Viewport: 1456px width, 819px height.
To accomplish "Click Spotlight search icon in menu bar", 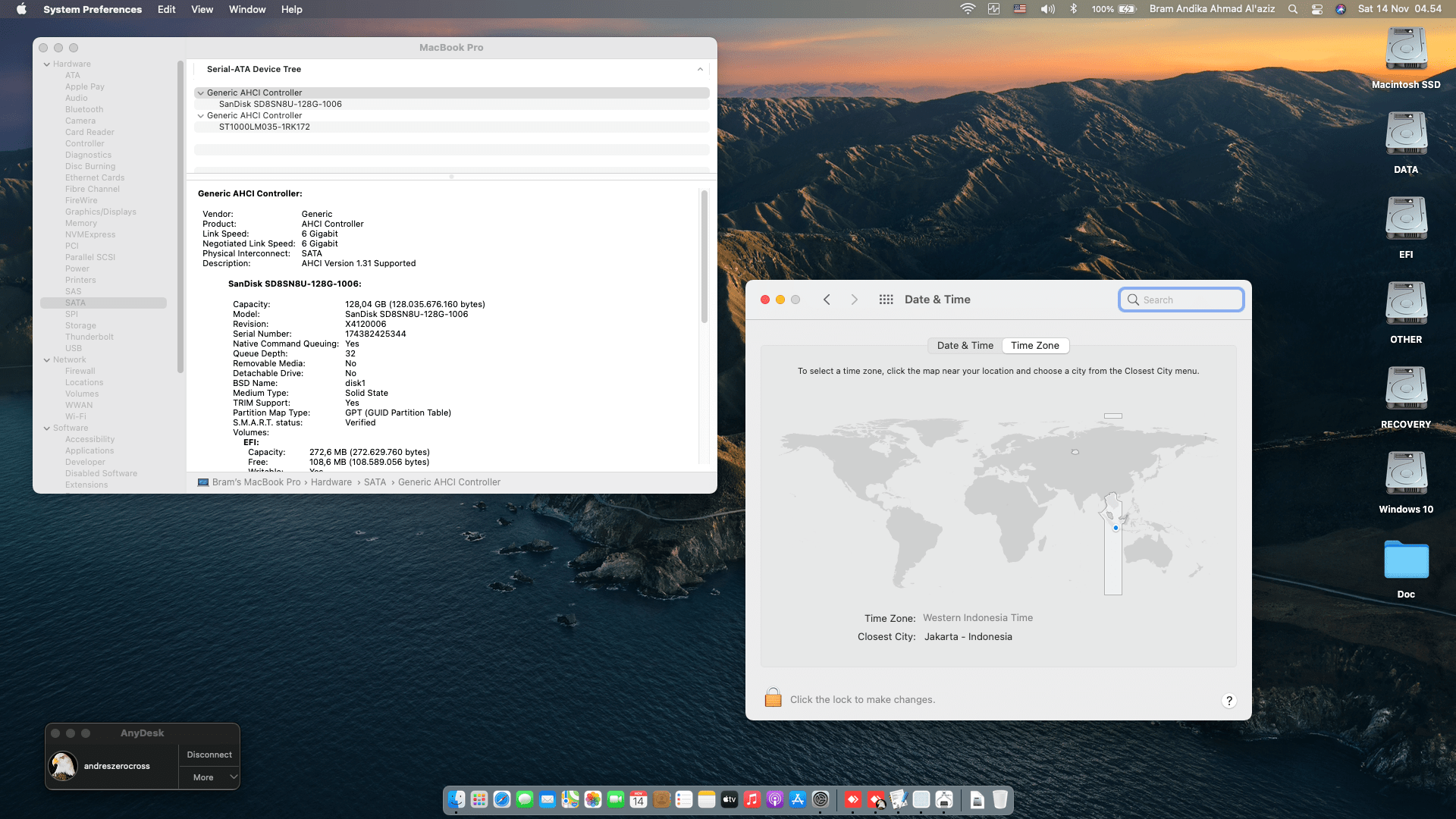I will 1292,9.
